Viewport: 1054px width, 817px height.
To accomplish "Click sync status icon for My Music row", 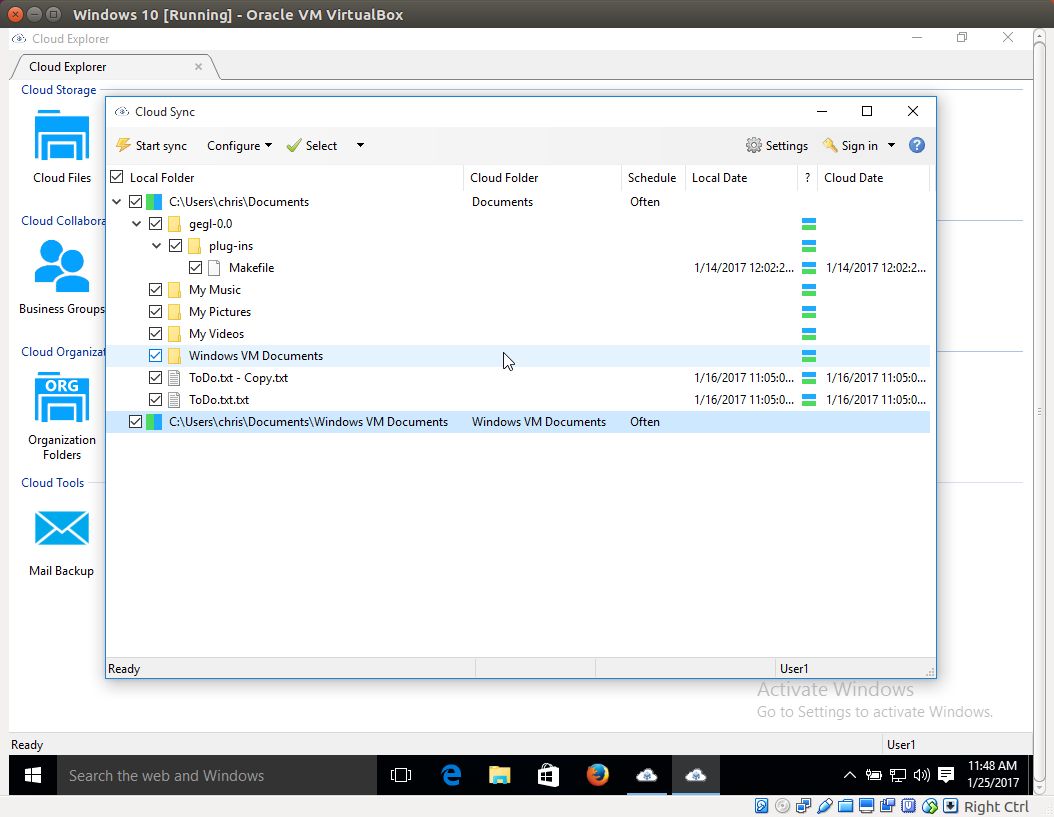I will point(809,290).
